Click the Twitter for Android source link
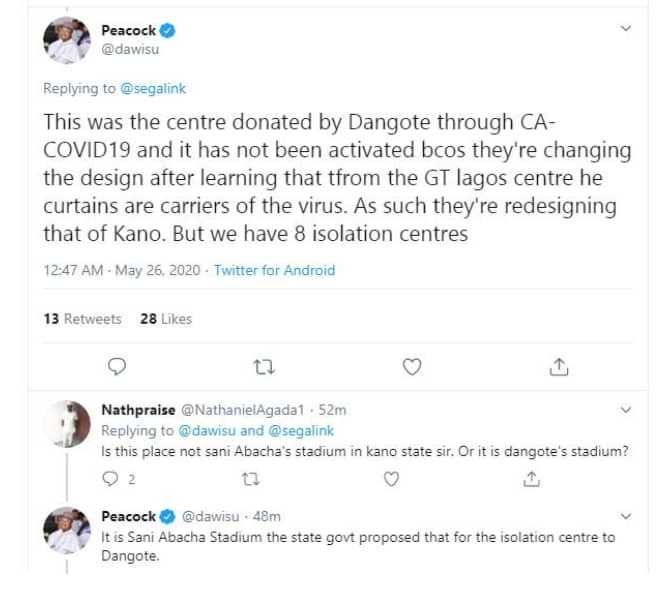Image resolution: width=663 pixels, height=607 pixels. [x=274, y=270]
